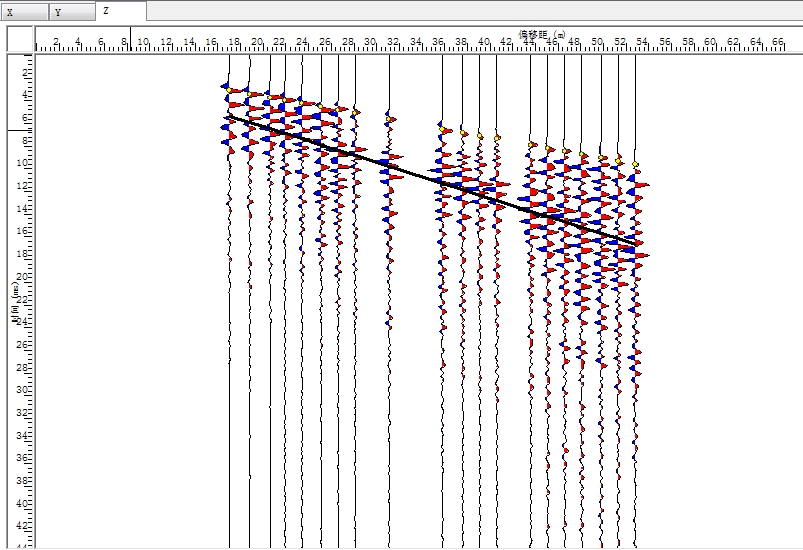The image size is (803, 550).
Task: Click the yellow pick on the isolated 36 m trace
Action: coord(441,127)
